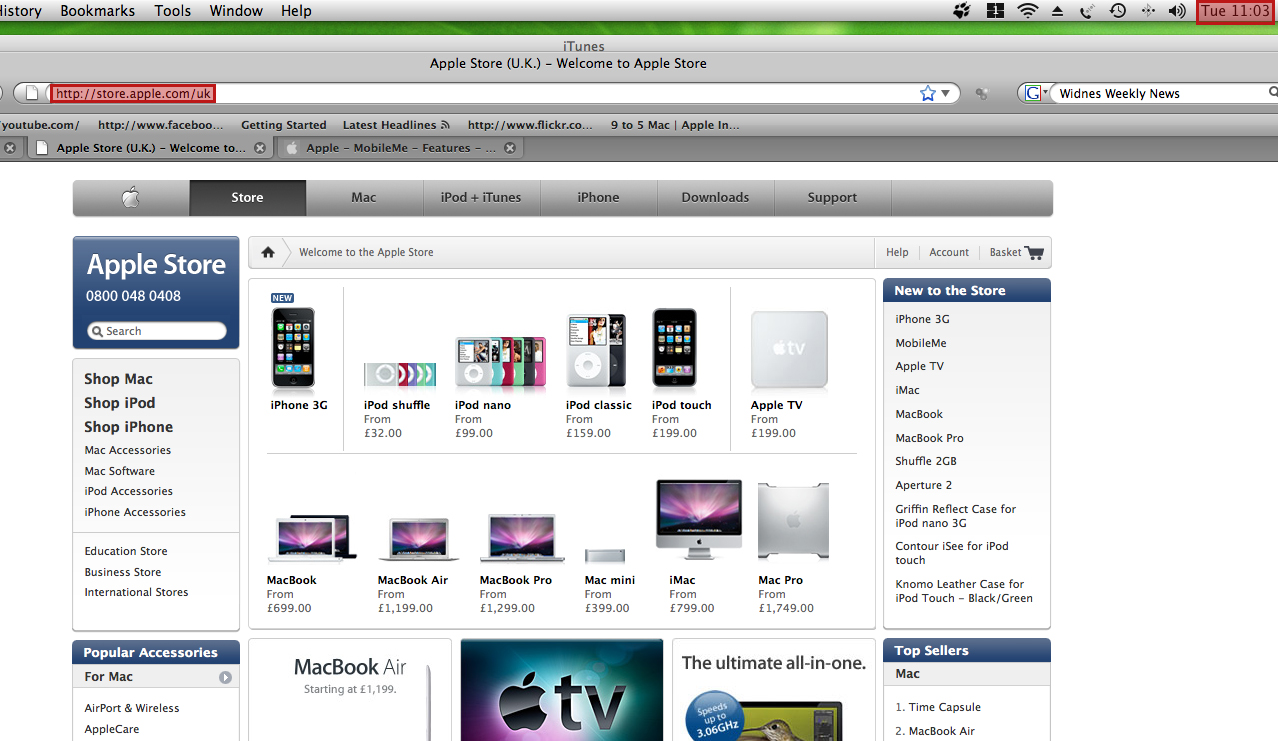Viewport: 1278px width, 741px height.
Task: Click the RSS icon beside Latest Headlines
Action: click(445, 125)
